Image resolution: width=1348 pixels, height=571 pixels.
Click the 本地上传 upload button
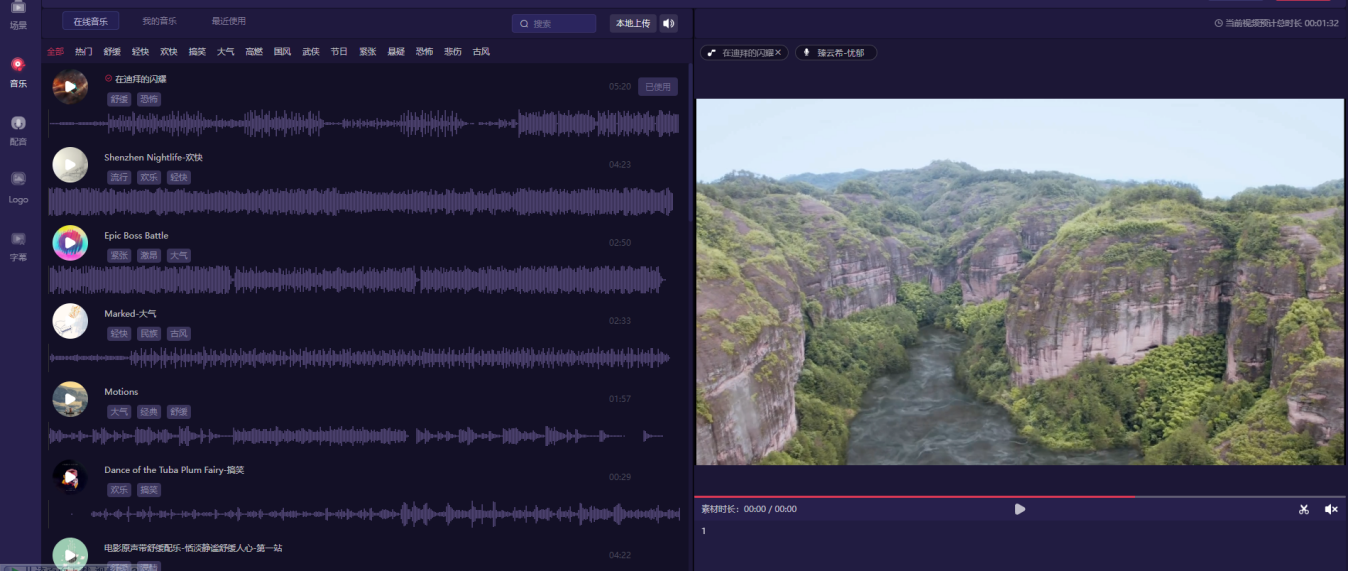coord(633,23)
